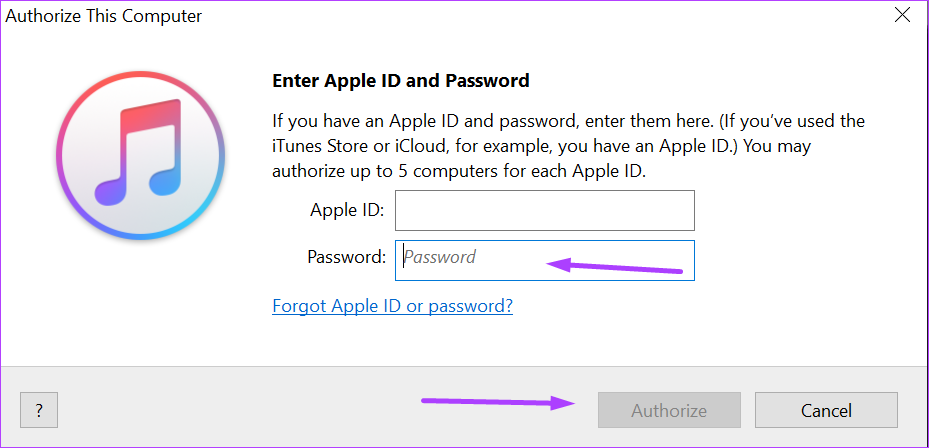Click the grayed Password placeholder text
The width and height of the screenshot is (929, 448).
tap(440, 257)
